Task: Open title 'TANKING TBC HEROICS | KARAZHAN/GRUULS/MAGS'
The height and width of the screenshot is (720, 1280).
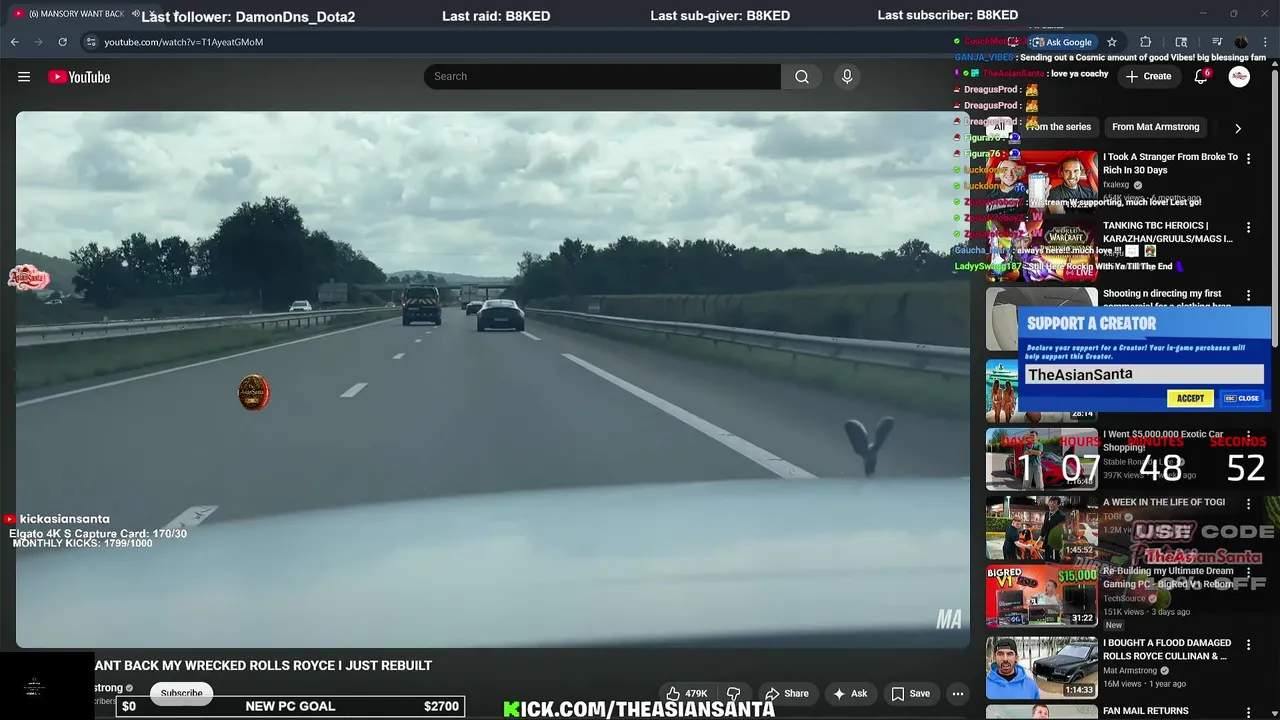Action: [x=1168, y=232]
